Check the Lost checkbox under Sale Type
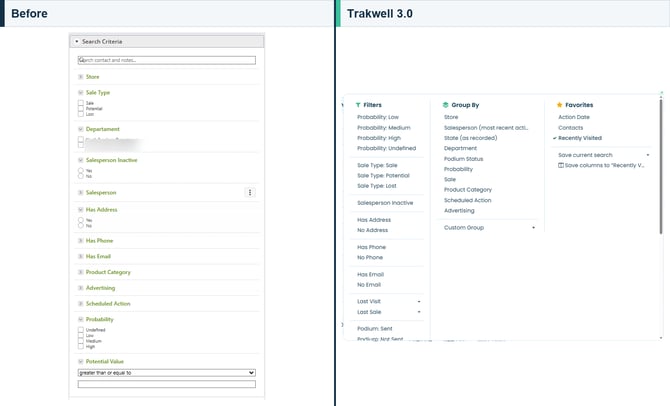This screenshot has width=670, height=406. pyautogui.click(x=81, y=114)
